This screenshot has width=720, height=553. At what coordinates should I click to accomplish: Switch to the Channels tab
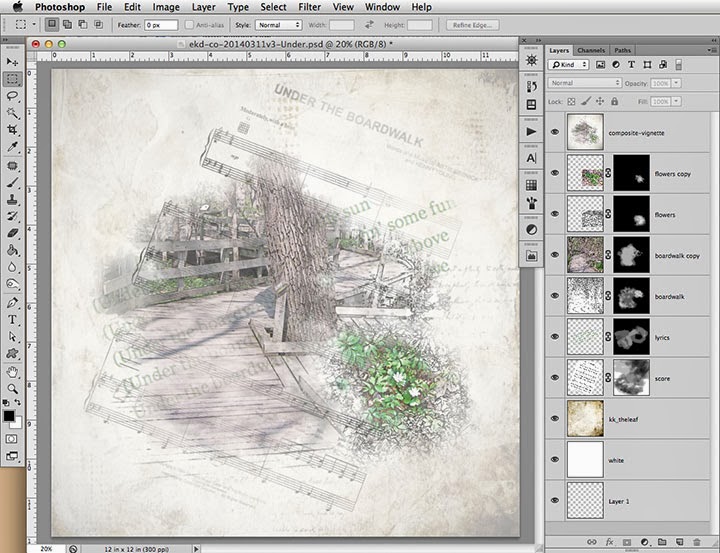tap(591, 50)
